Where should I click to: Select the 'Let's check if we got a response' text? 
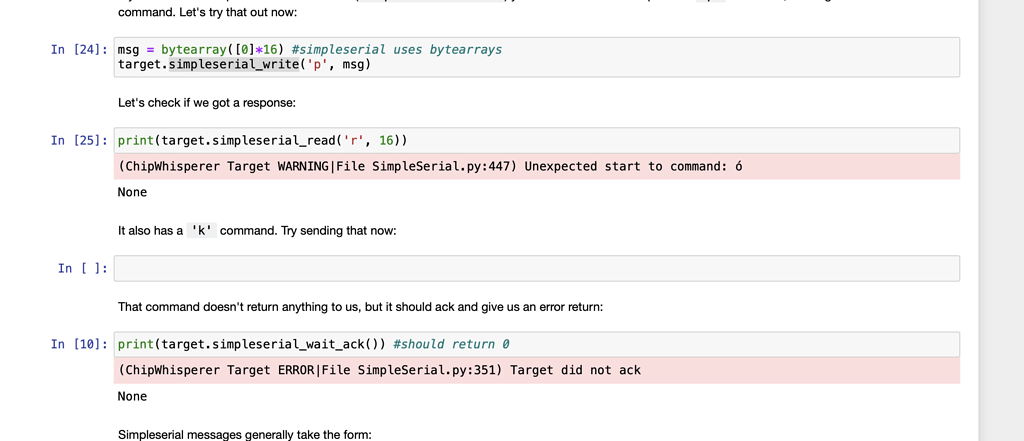coord(206,103)
